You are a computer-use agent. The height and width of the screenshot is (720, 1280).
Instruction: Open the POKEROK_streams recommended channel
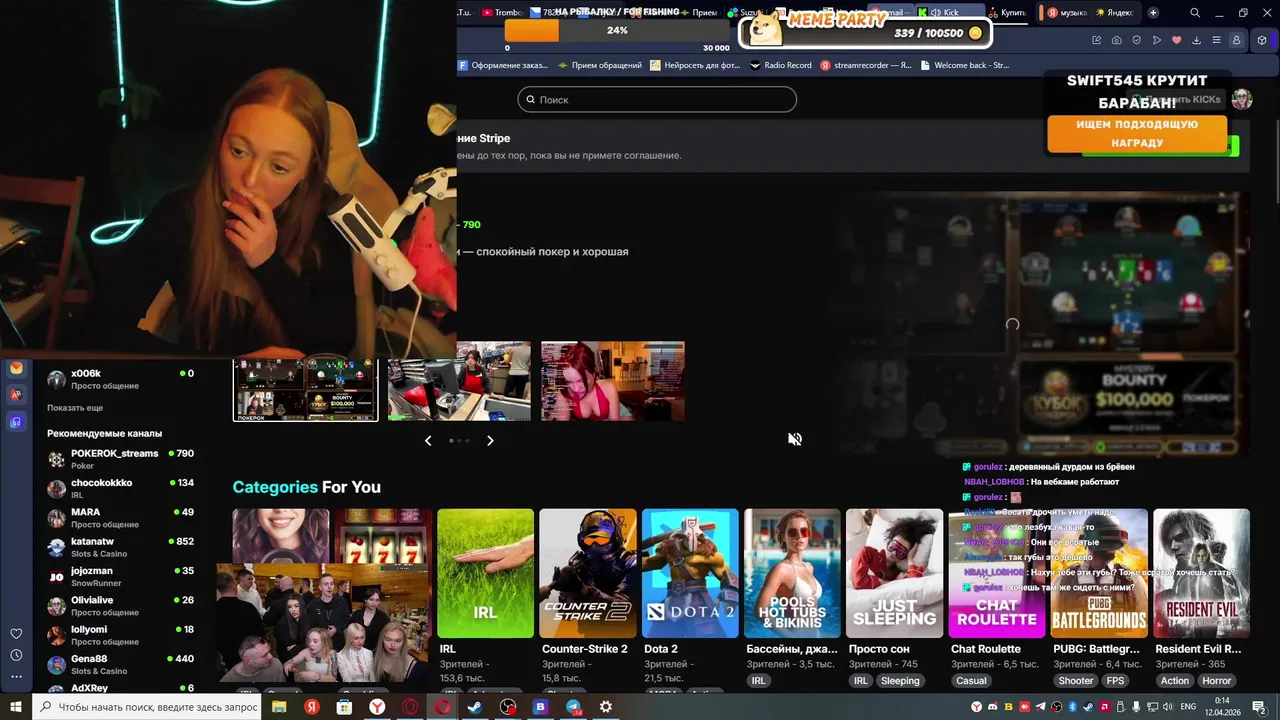pos(120,459)
